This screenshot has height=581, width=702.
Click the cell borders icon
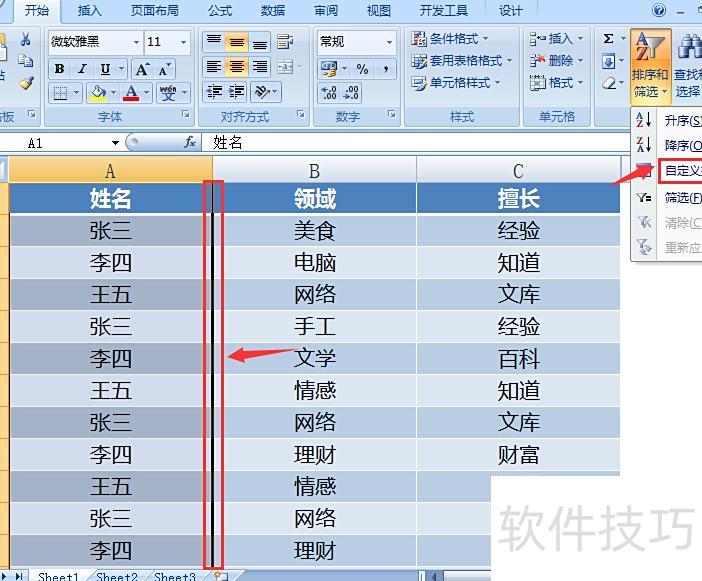click(60, 93)
